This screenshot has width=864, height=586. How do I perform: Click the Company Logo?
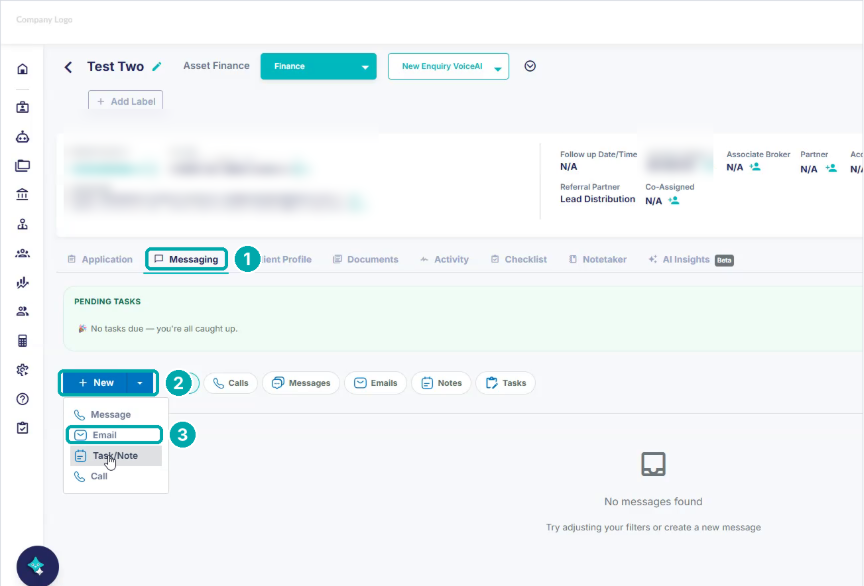pyautogui.click(x=44, y=19)
